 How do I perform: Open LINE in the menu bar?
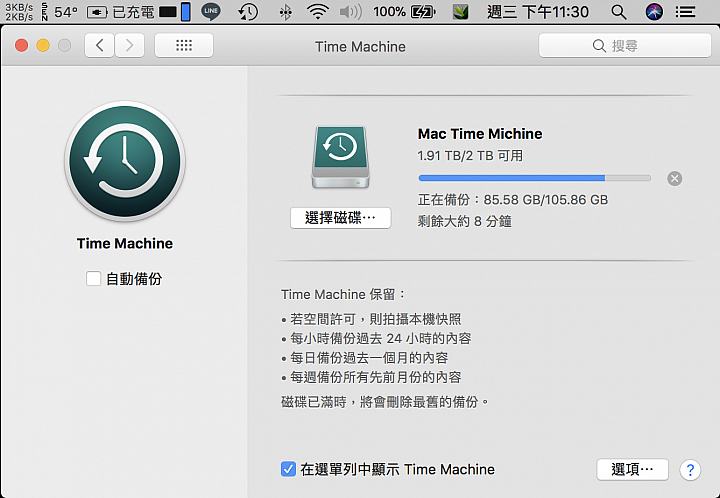coord(211,11)
